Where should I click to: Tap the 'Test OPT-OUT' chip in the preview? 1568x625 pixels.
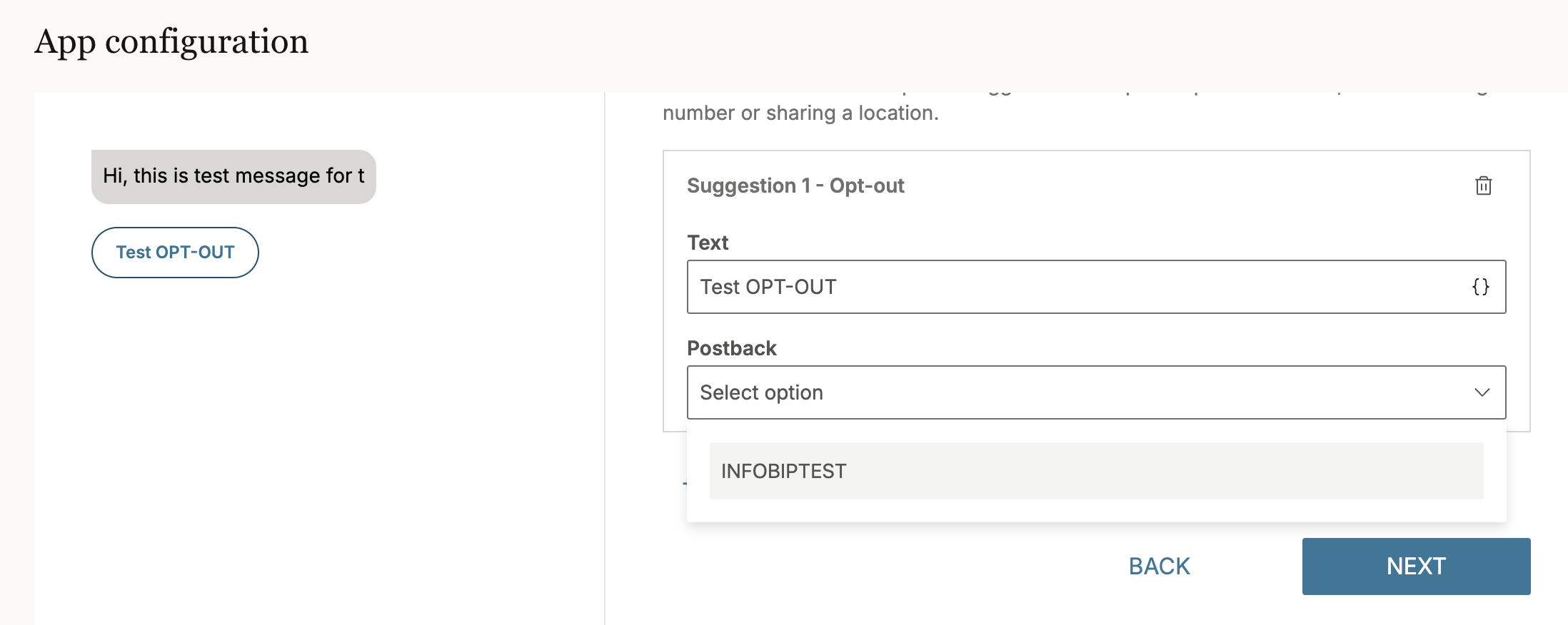click(175, 253)
